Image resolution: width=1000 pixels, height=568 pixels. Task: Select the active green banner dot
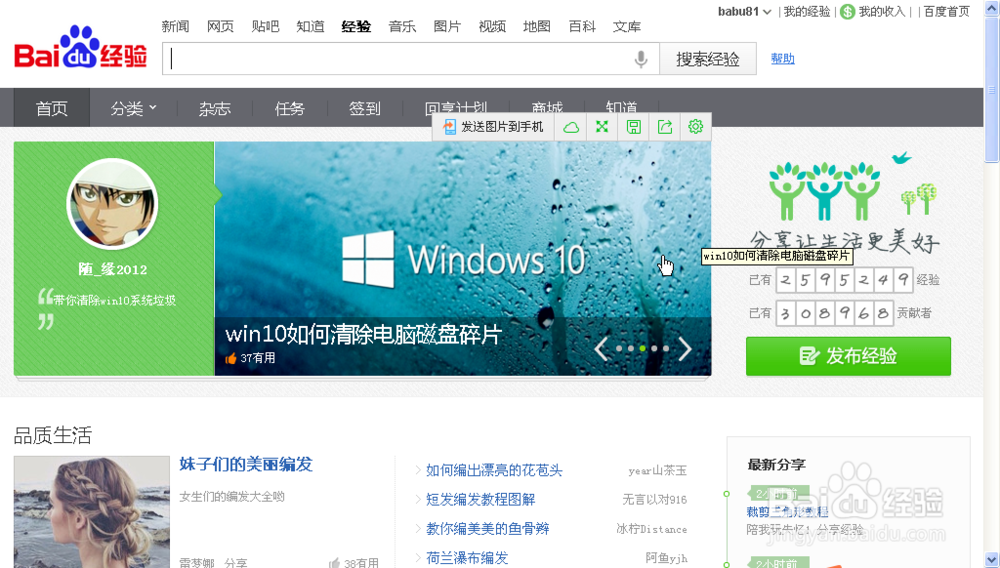pyautogui.click(x=643, y=349)
